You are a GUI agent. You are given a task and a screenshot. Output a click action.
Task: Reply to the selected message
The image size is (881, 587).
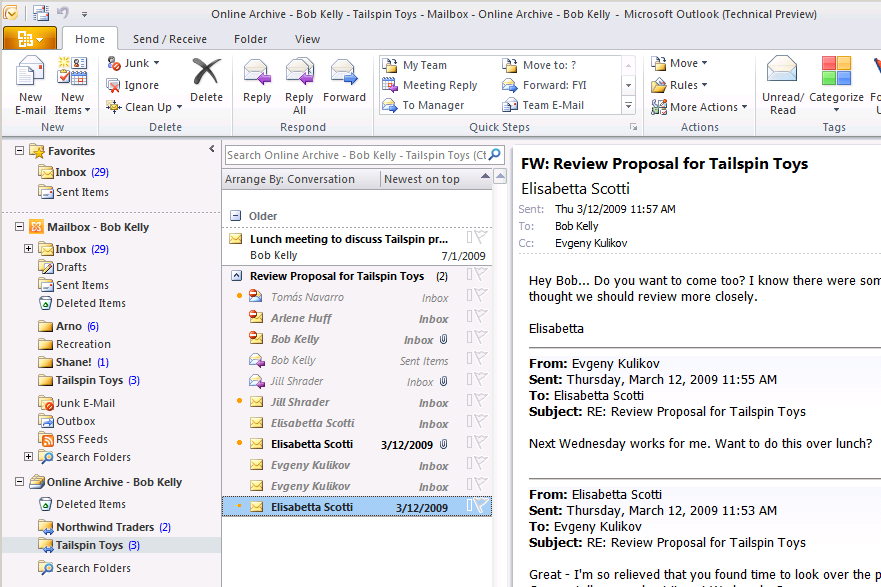pyautogui.click(x=257, y=80)
